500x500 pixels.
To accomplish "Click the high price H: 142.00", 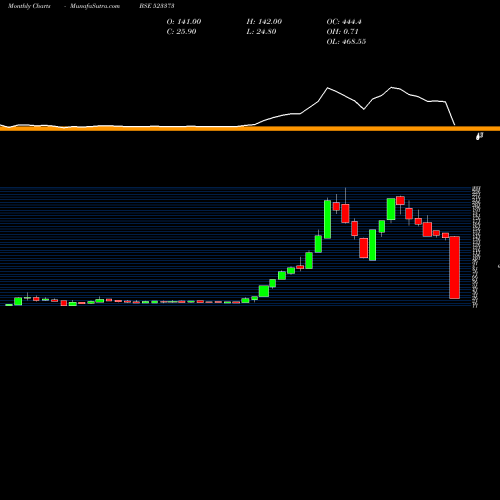I will 264,22.
